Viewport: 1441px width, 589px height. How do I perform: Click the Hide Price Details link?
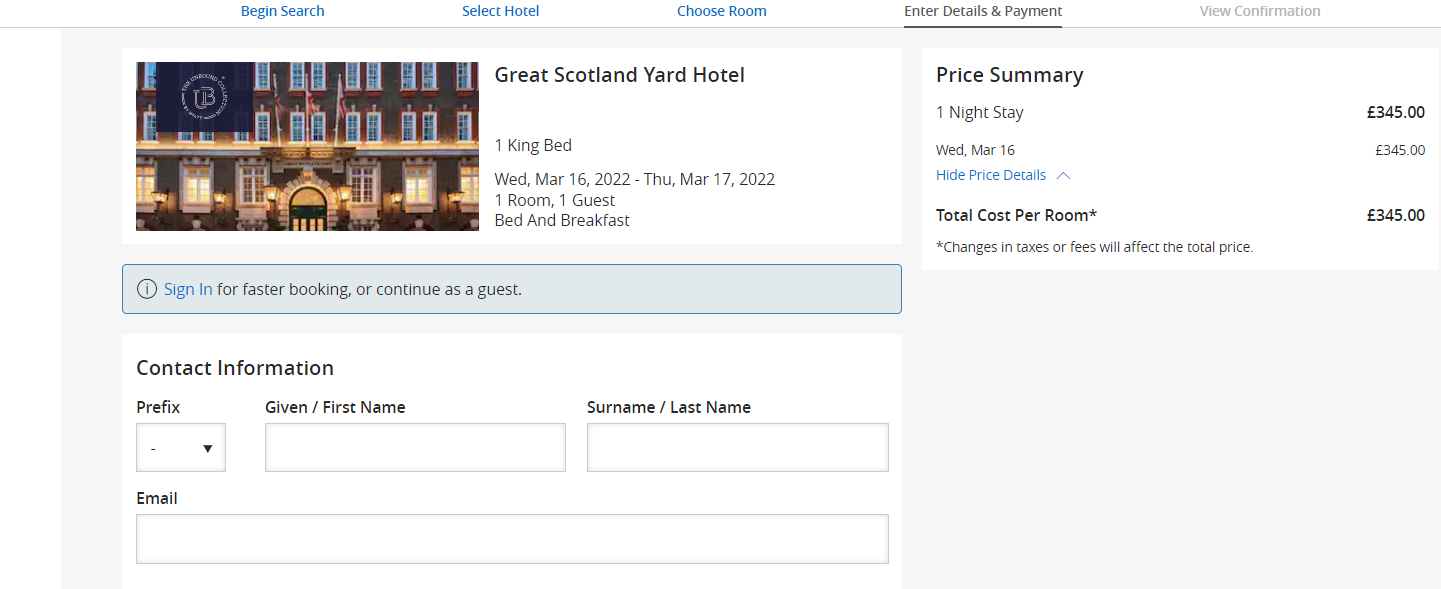tap(990, 176)
